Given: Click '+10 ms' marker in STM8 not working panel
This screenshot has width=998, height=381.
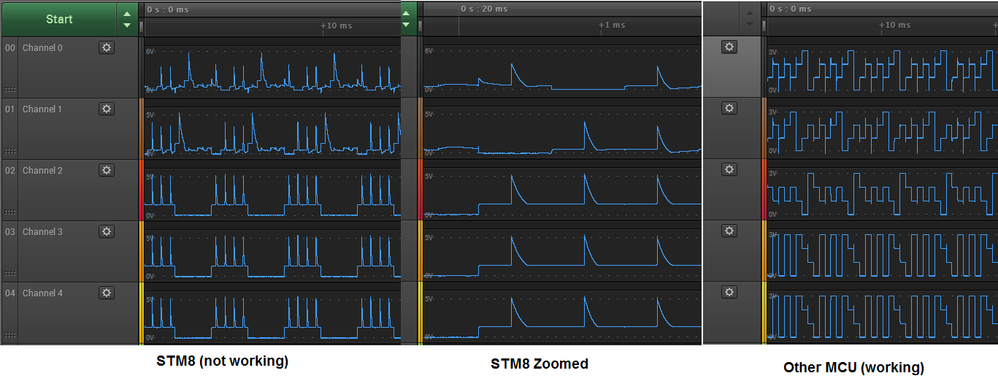Looking at the screenshot, I should click(337, 25).
